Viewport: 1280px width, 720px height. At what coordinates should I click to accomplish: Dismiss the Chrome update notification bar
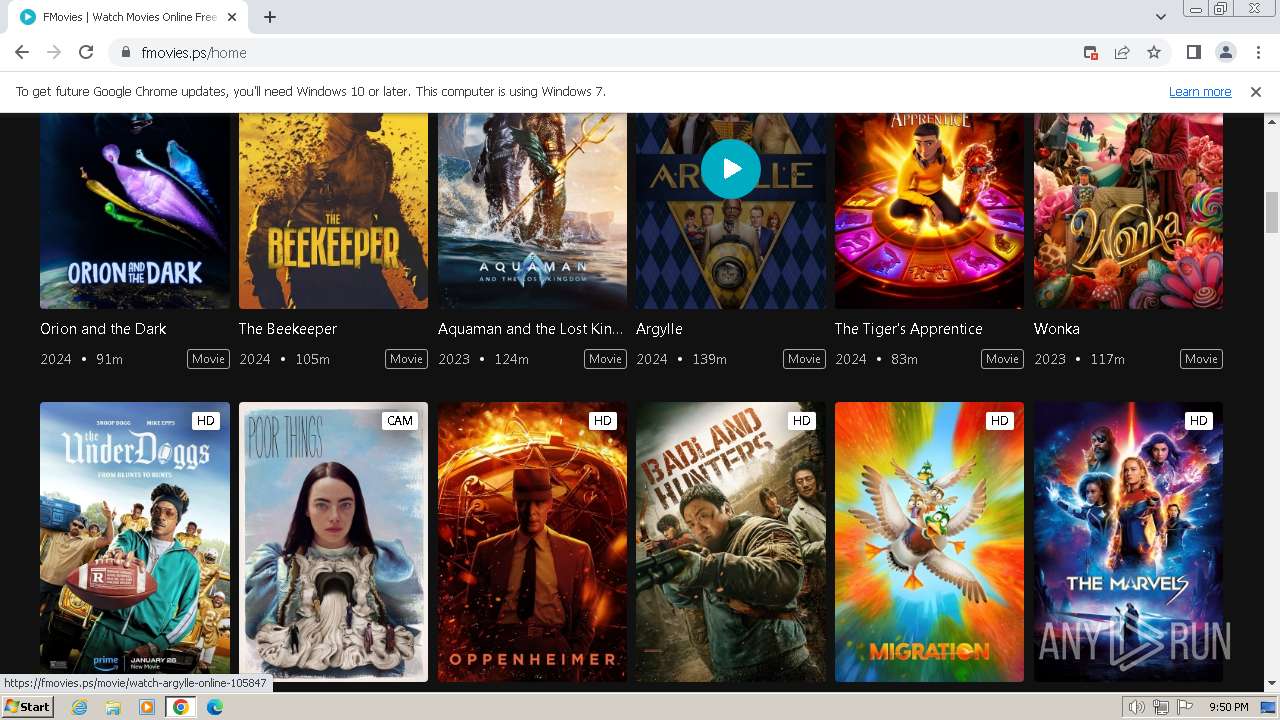click(x=1256, y=92)
